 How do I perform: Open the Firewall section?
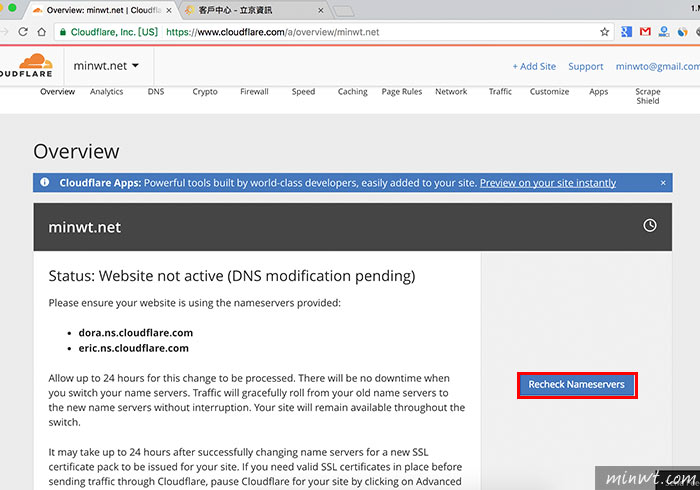coord(254,91)
